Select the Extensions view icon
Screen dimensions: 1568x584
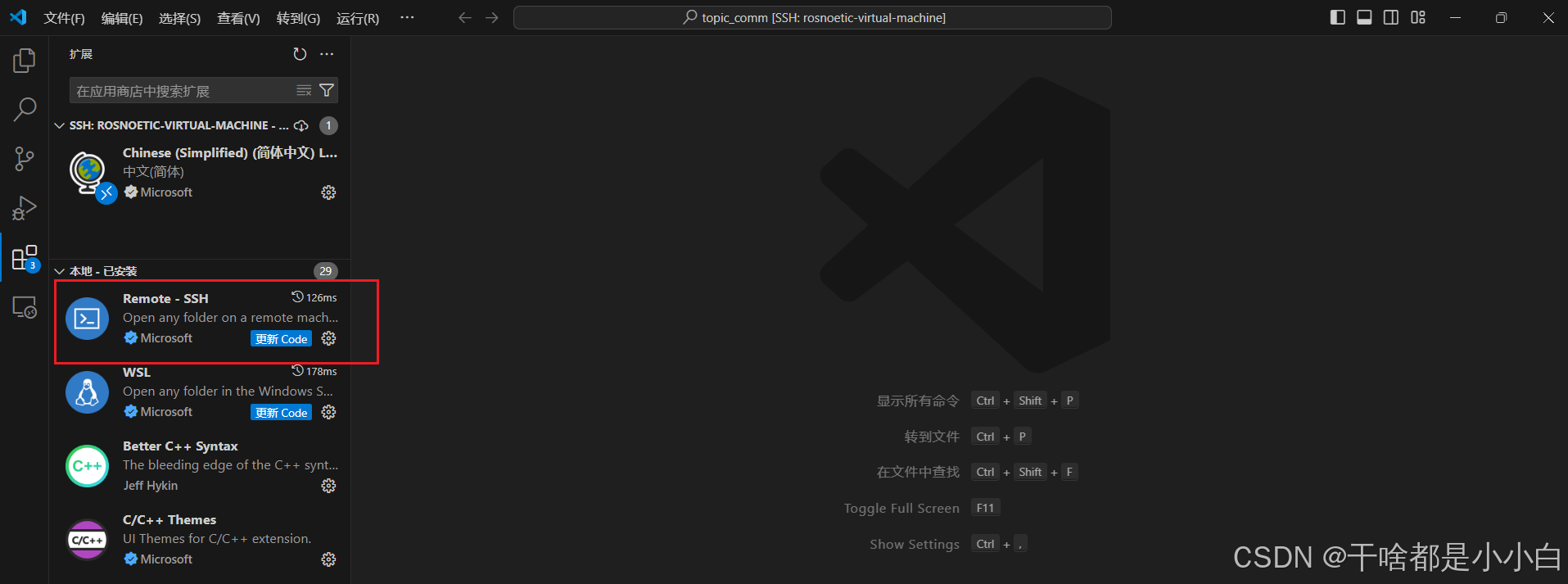point(25,258)
